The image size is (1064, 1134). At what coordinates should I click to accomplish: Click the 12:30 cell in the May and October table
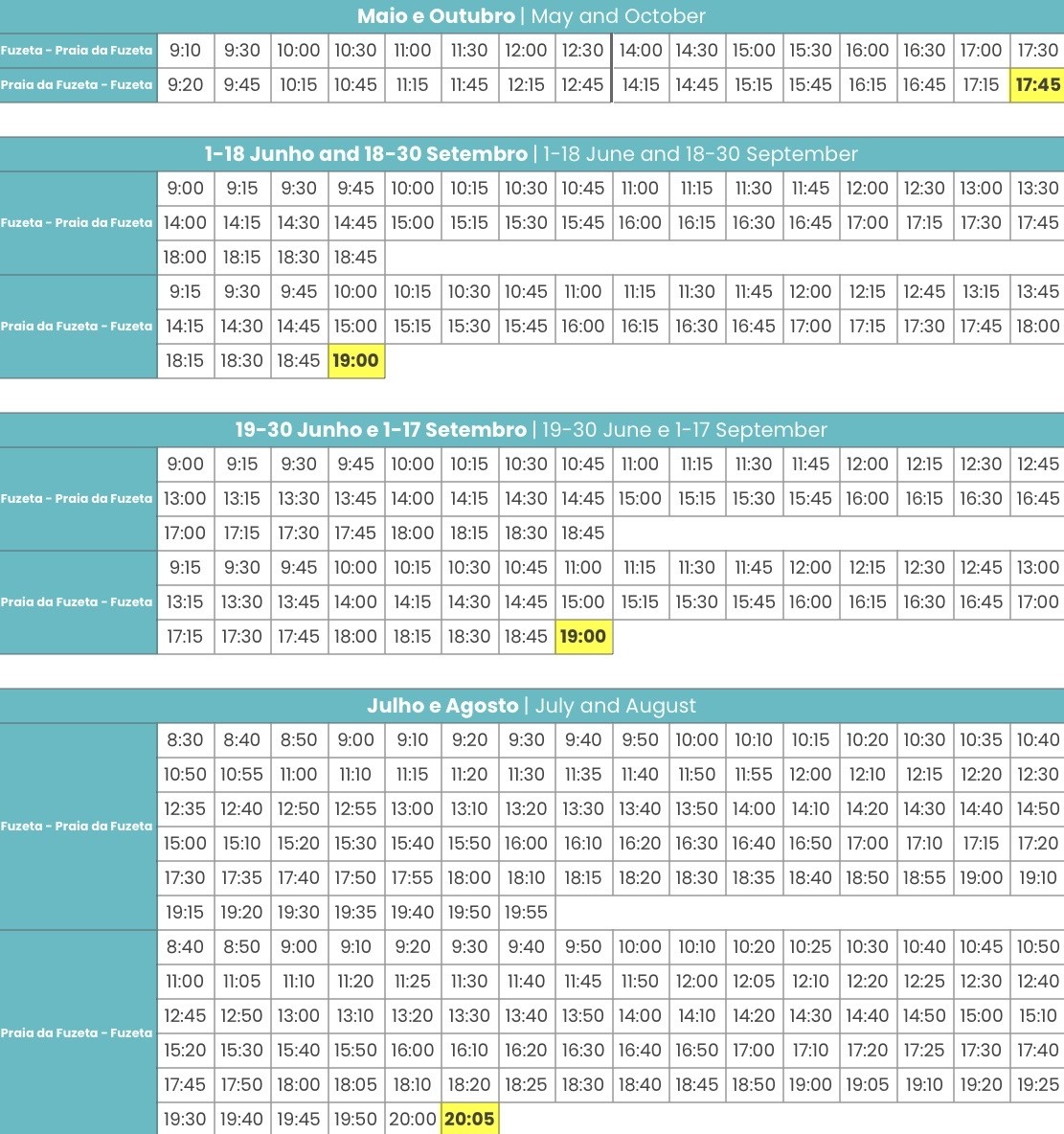583,50
